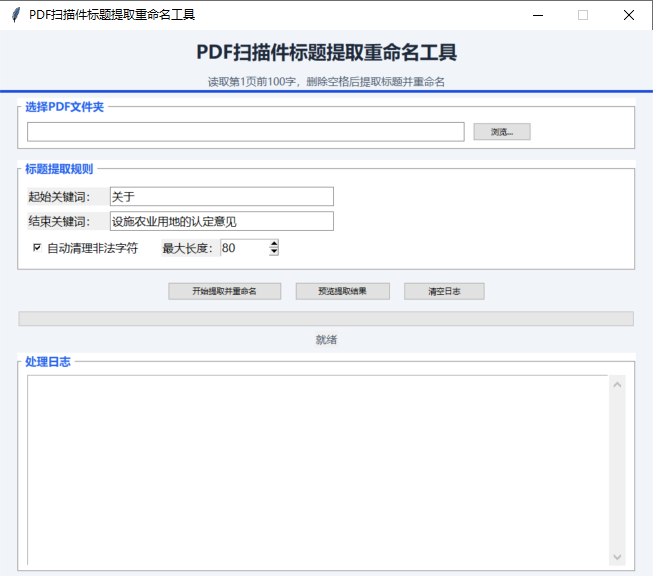This screenshot has height=576, width=653.
Task: Click the 起始关键词 input containing 关于
Action: 222,196
